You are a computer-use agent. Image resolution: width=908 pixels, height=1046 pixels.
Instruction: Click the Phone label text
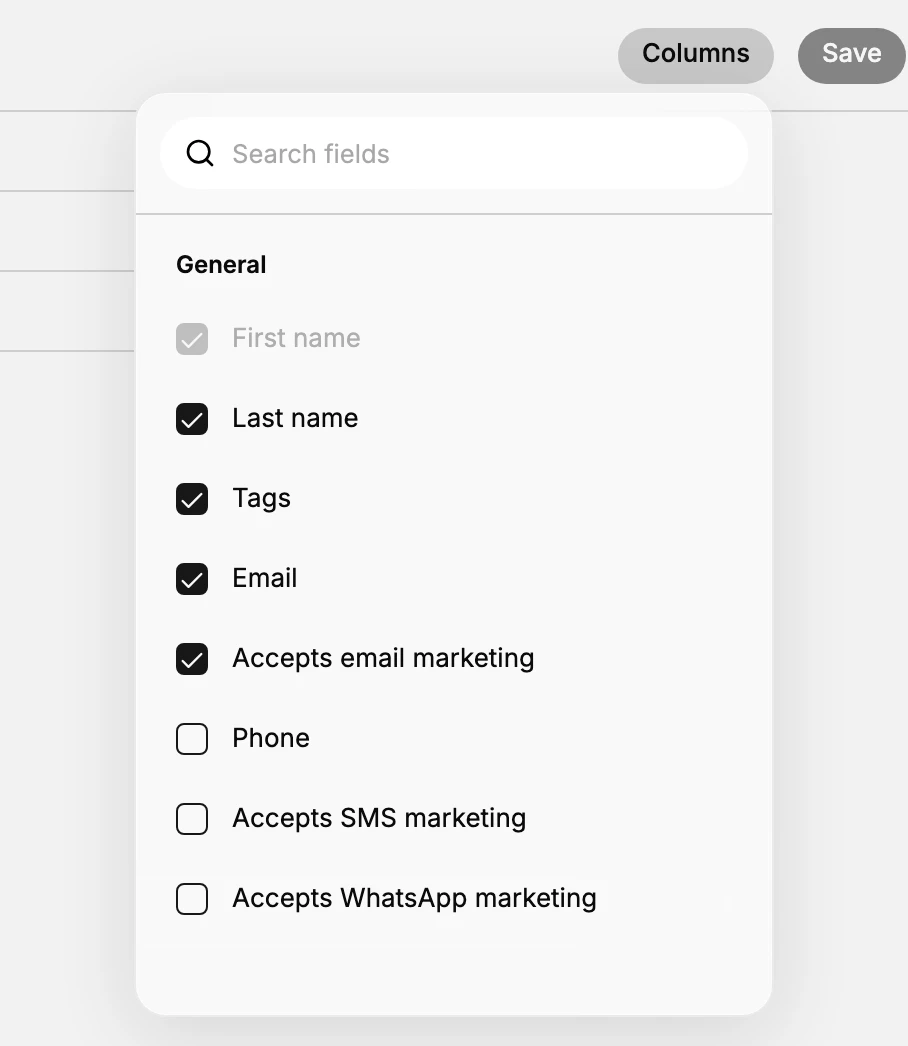point(271,738)
